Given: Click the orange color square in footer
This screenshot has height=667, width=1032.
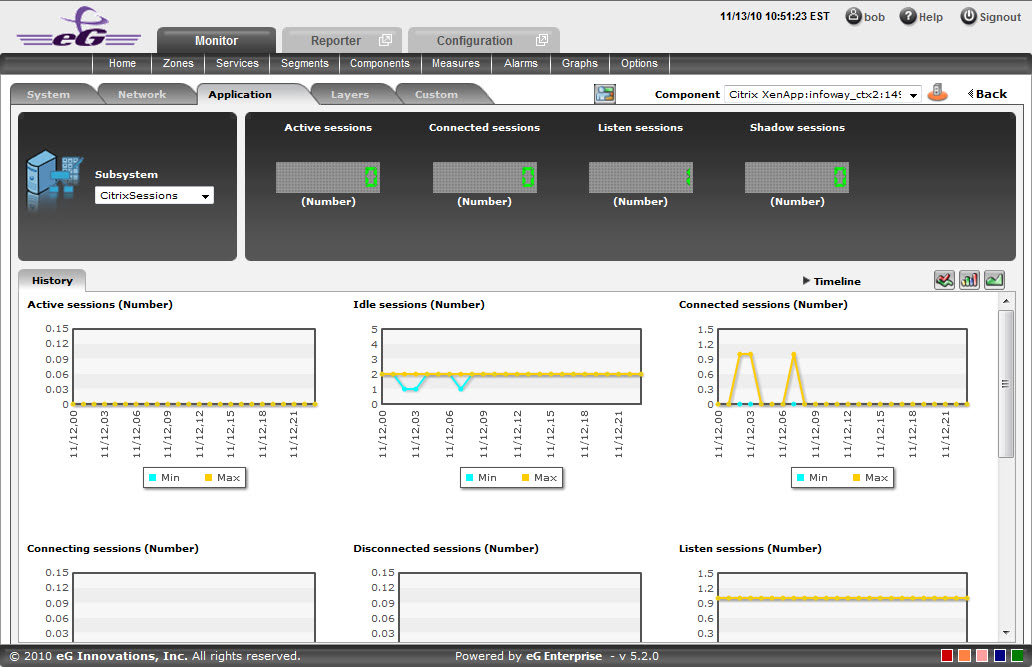Looking at the screenshot, I should (x=965, y=655).
